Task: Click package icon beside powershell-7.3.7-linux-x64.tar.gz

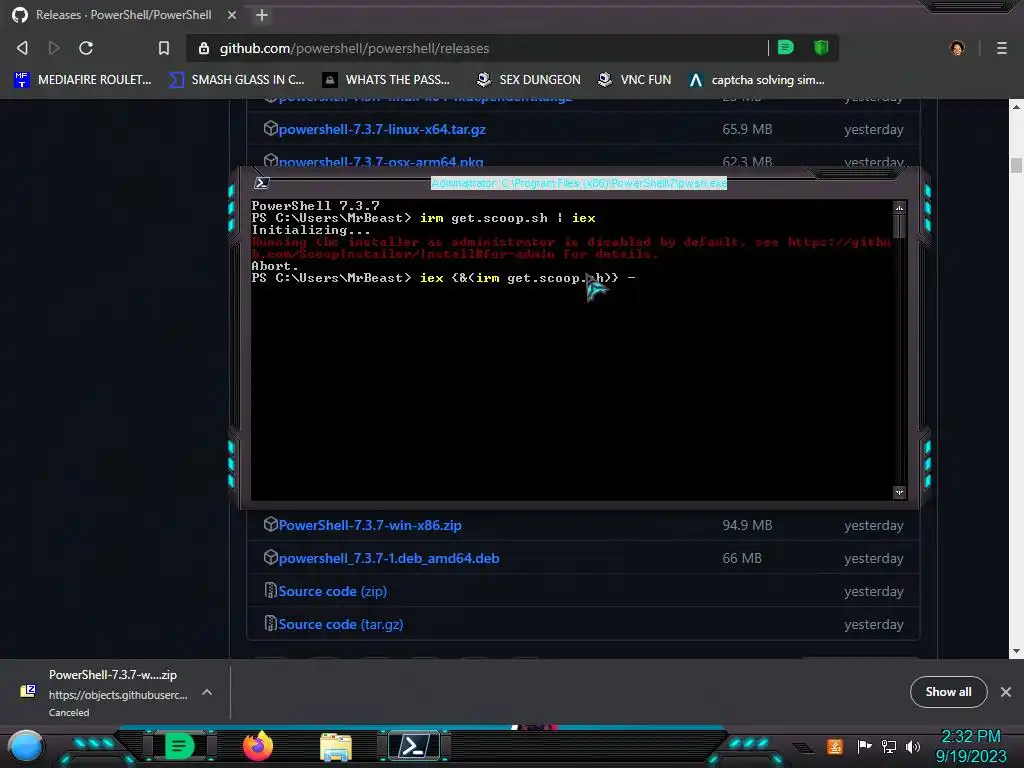Action: tap(270, 128)
